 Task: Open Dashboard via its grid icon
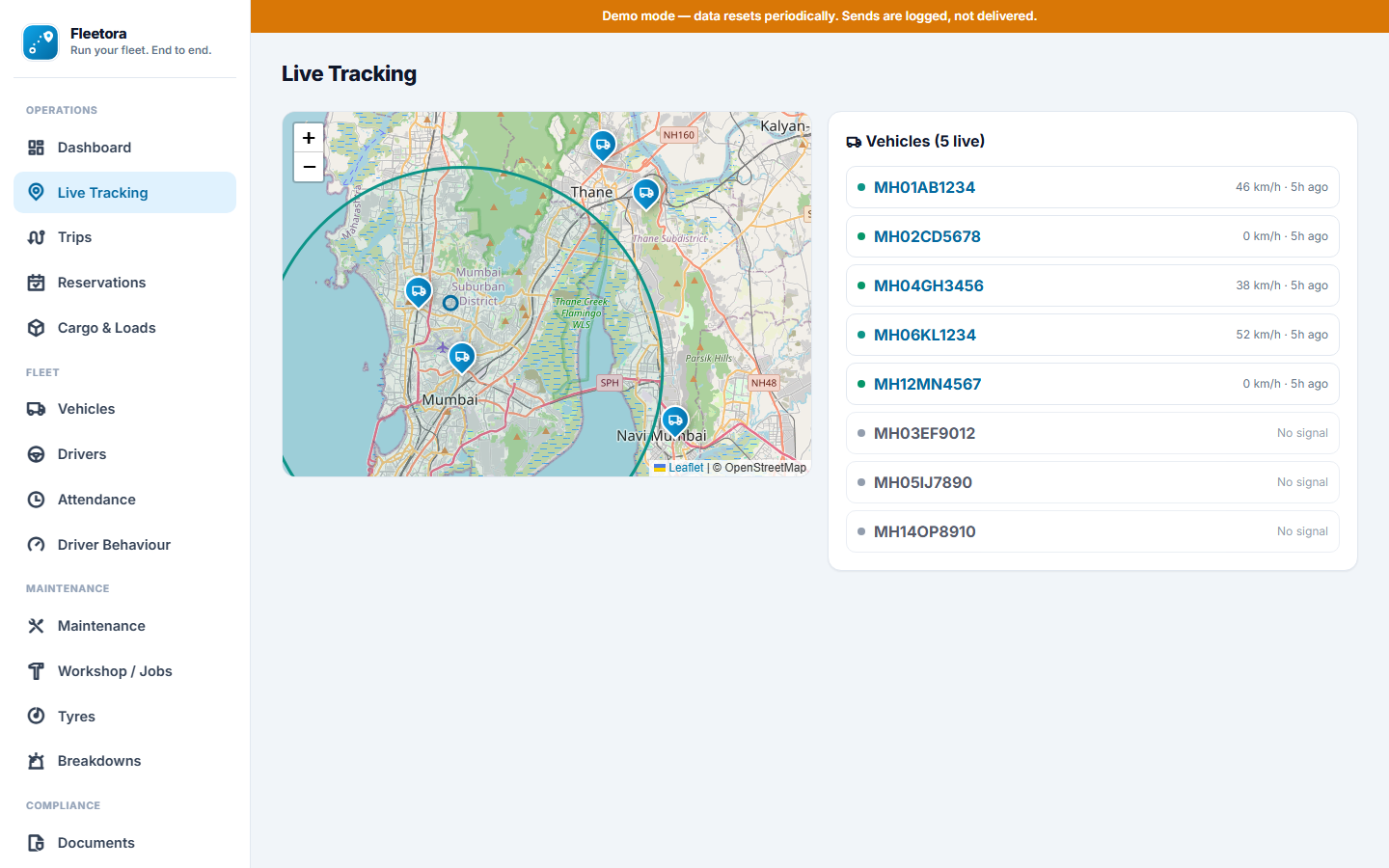coord(36,148)
